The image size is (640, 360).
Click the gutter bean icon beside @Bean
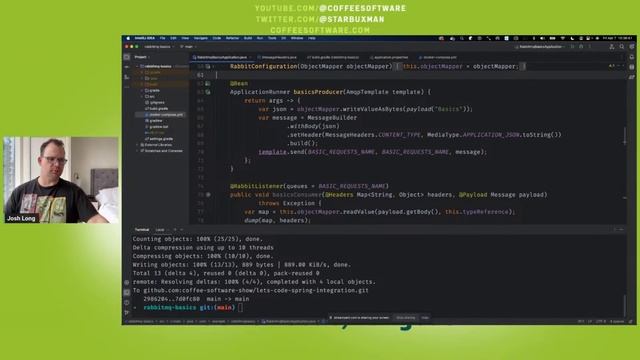[x=208, y=84]
